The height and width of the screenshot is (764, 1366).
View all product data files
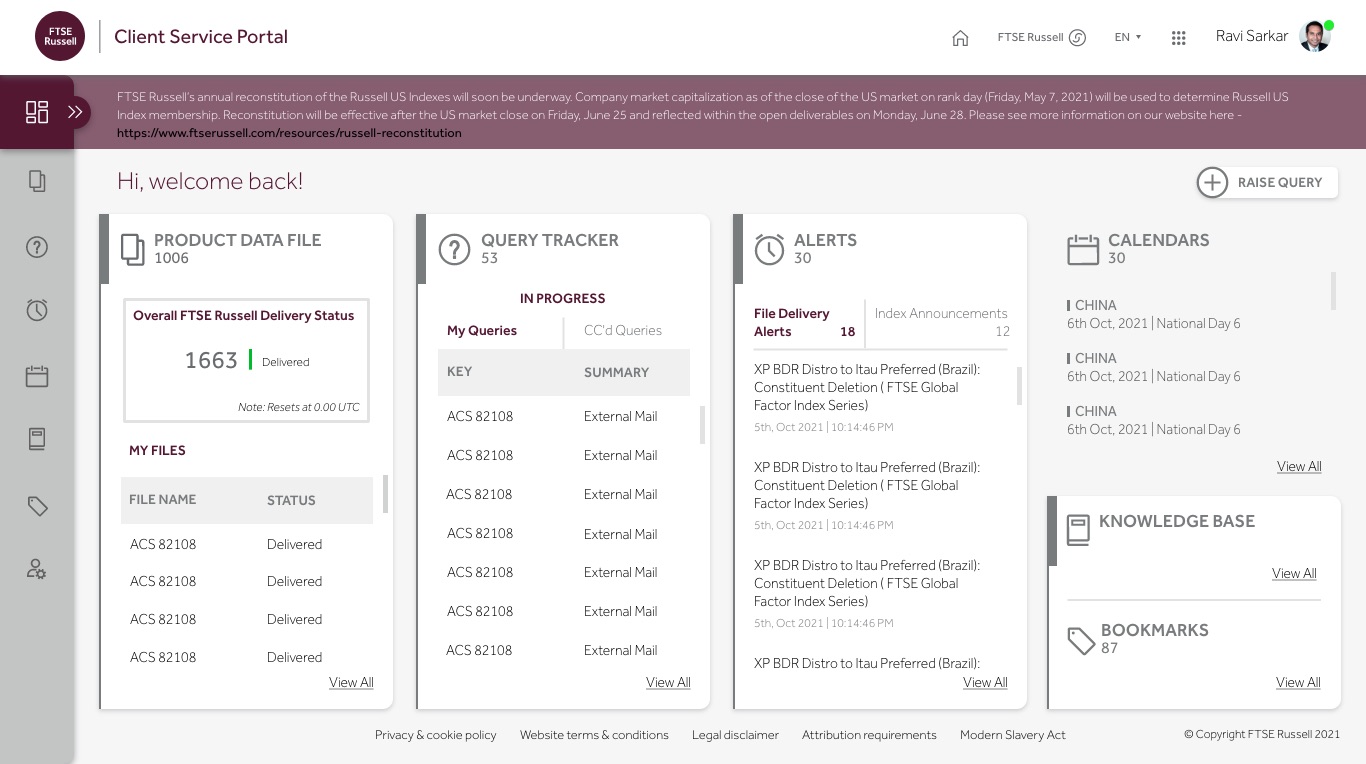[351, 683]
